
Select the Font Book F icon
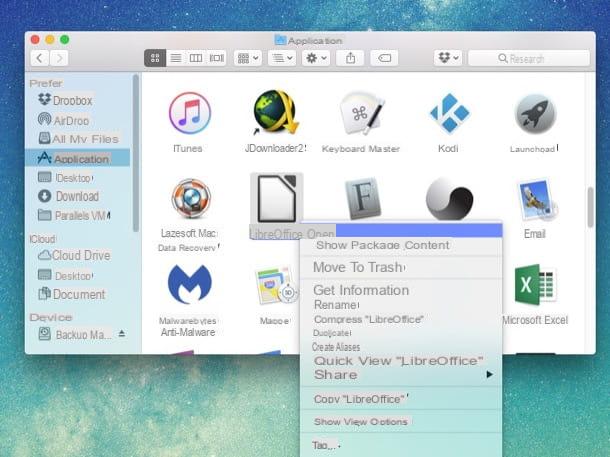point(363,198)
